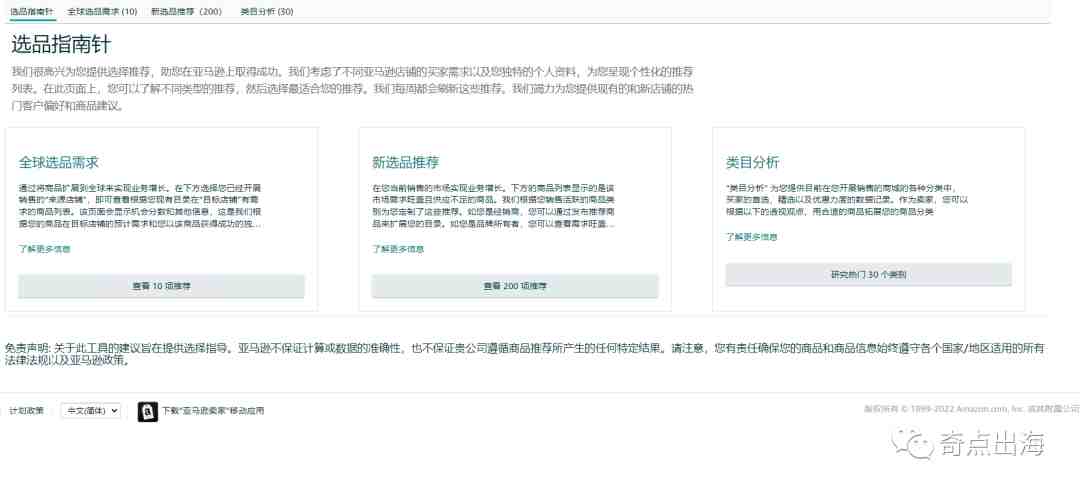Click 了解更多信息 under 全球选品需求
Image resolution: width=1080 pixels, height=491 pixels.
click(44, 249)
